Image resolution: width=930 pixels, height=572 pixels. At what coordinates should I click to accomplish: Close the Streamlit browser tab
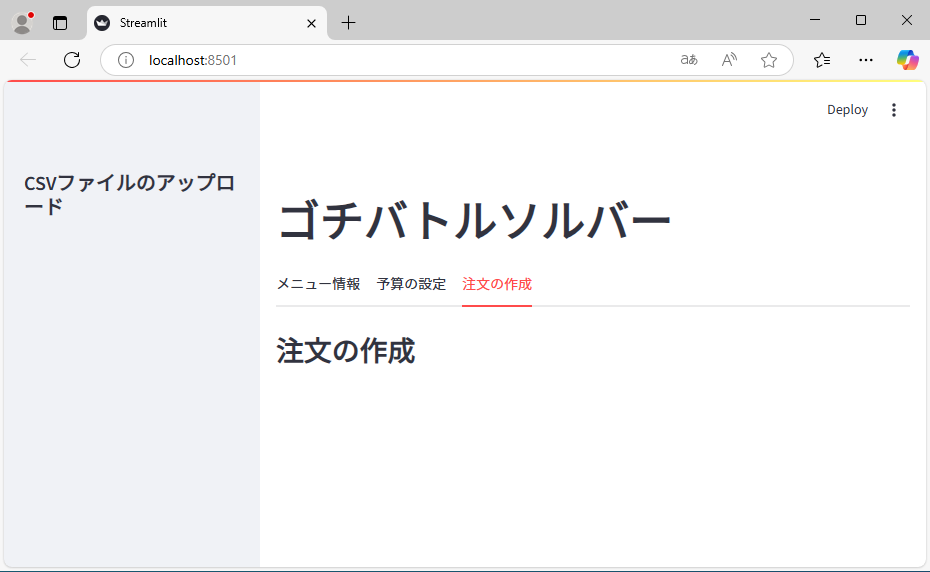tap(311, 23)
